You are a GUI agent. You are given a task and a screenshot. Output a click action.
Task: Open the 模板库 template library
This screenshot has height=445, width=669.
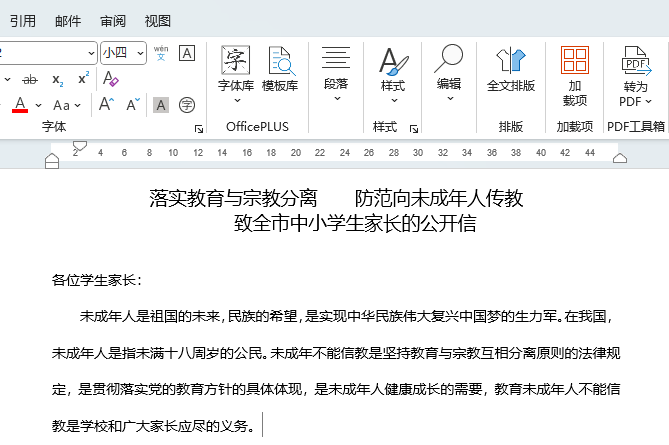(280, 69)
